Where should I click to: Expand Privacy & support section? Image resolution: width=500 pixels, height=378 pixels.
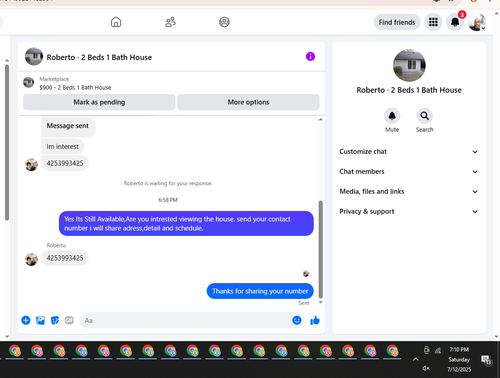[409, 212]
